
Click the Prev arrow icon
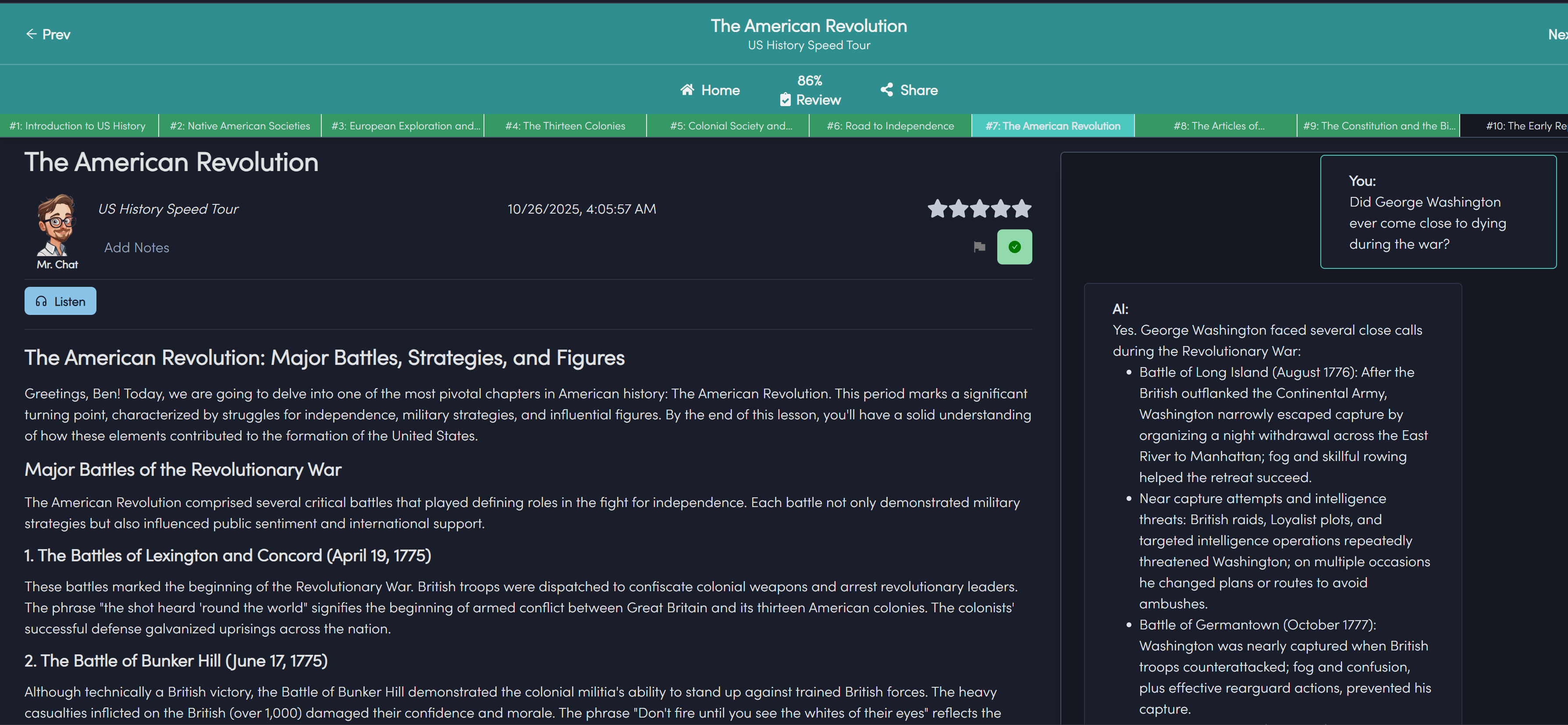coord(31,34)
